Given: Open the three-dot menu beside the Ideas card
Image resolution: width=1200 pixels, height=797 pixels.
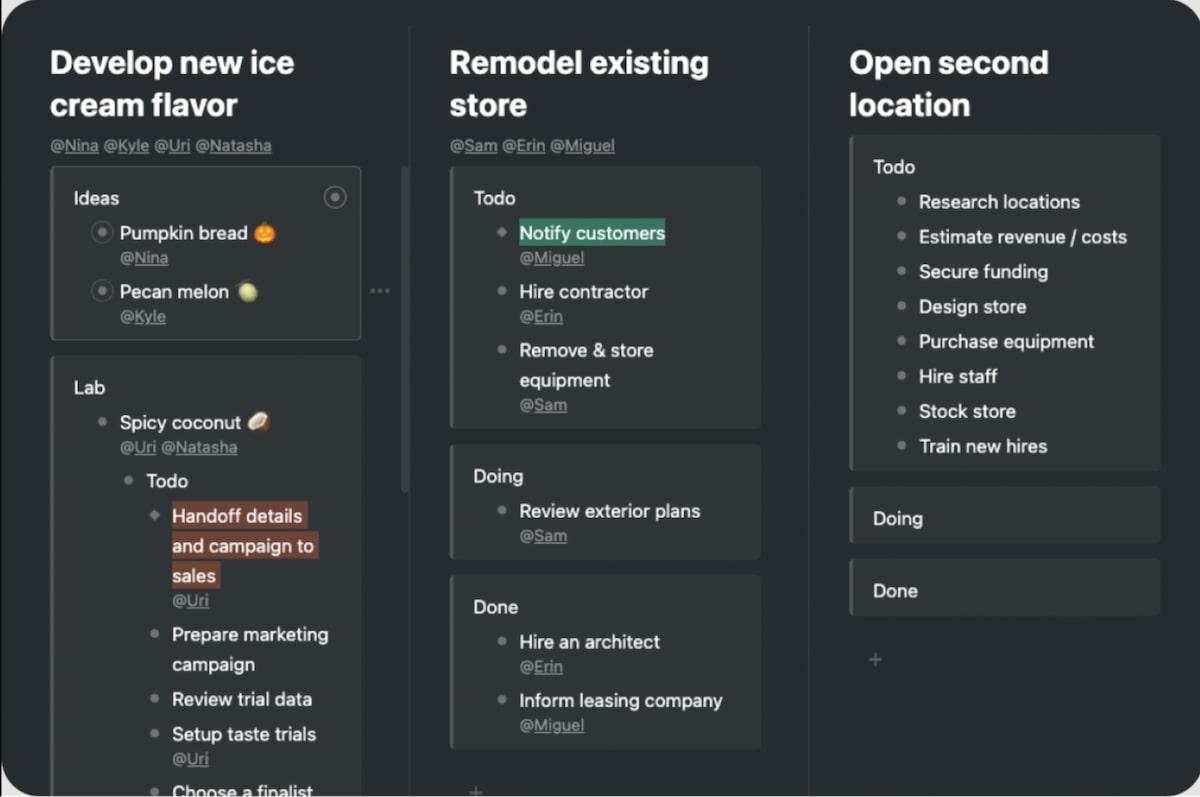Looking at the screenshot, I should (x=380, y=291).
